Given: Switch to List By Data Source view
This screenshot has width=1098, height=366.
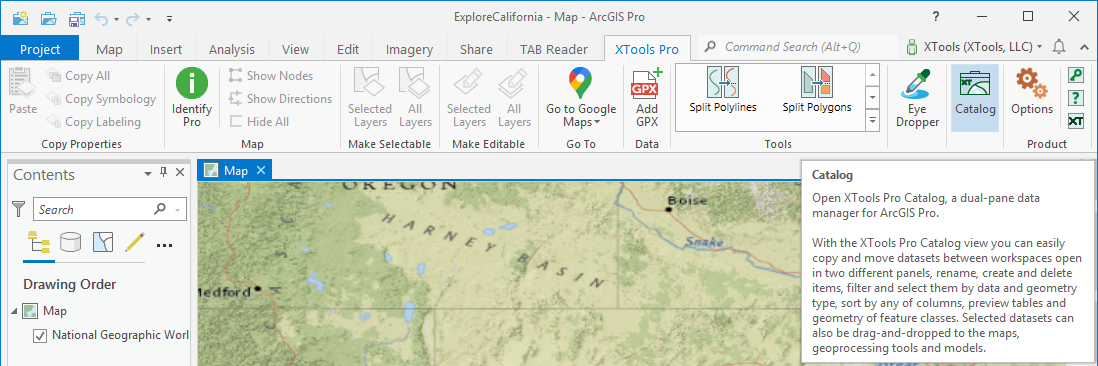Looking at the screenshot, I should click(x=70, y=243).
